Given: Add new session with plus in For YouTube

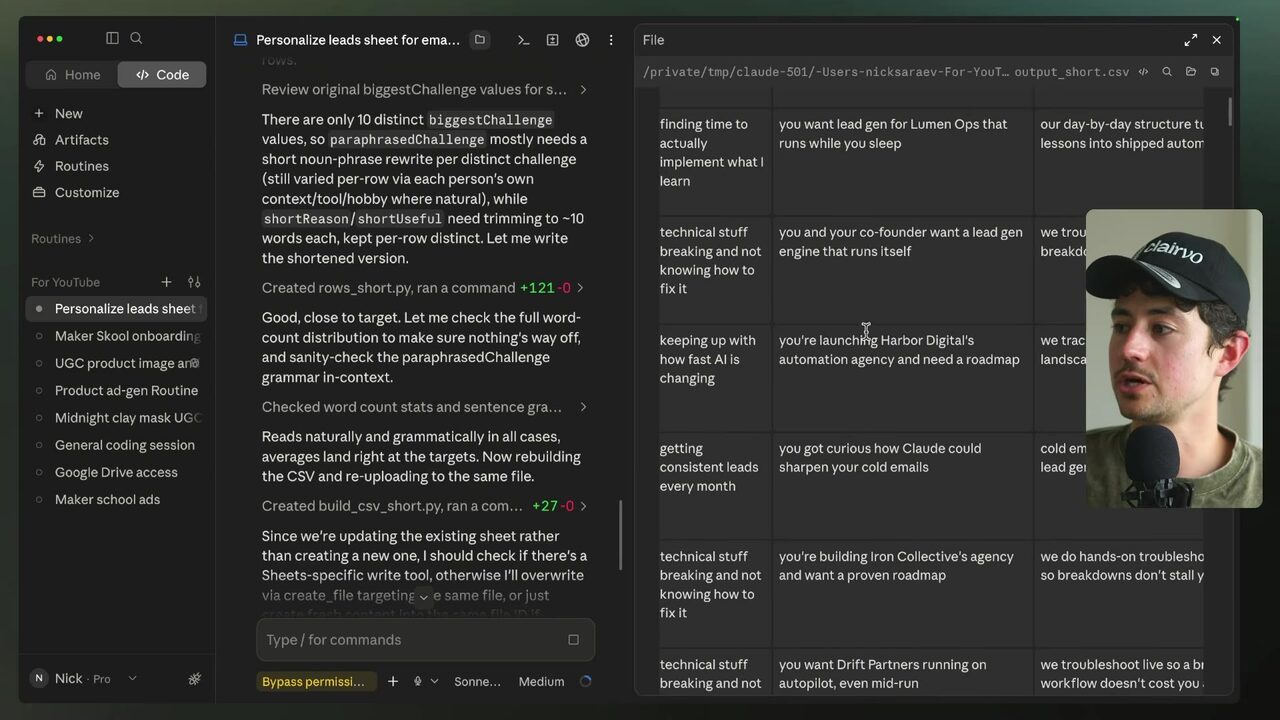Looking at the screenshot, I should [166, 282].
